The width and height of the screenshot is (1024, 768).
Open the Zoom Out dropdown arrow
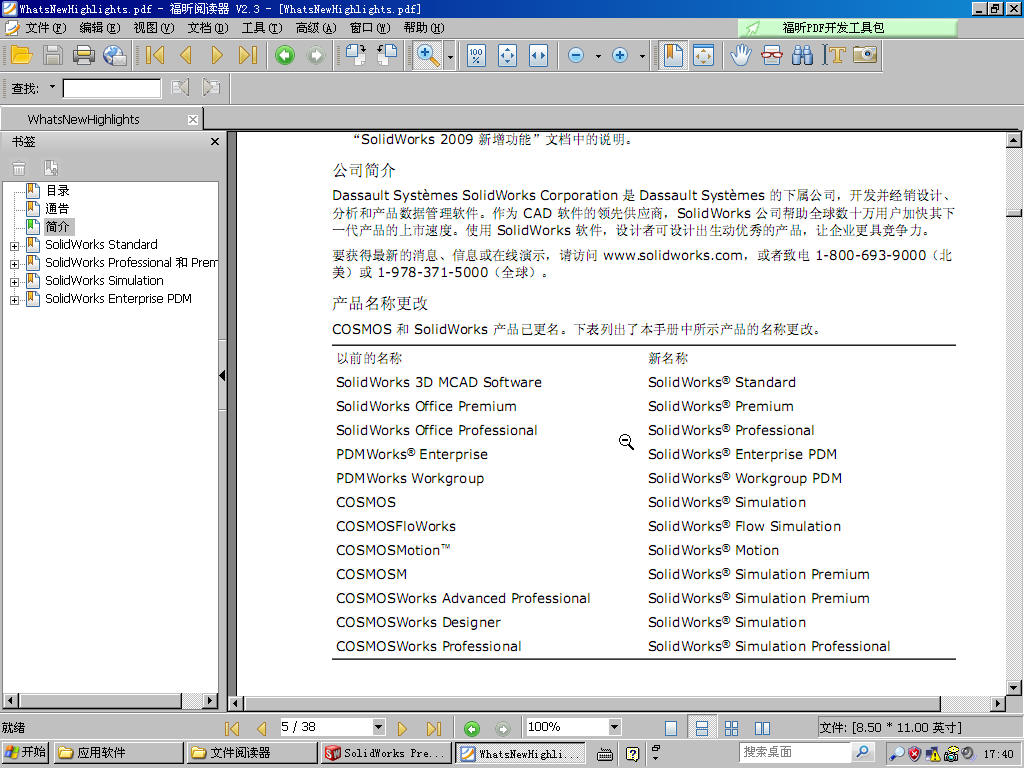coord(598,56)
